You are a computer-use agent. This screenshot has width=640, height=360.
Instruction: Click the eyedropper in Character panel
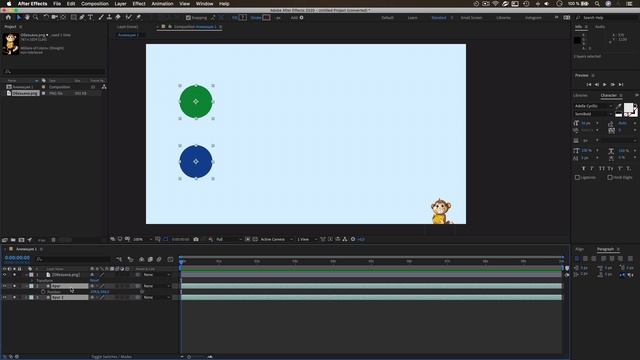[619, 106]
